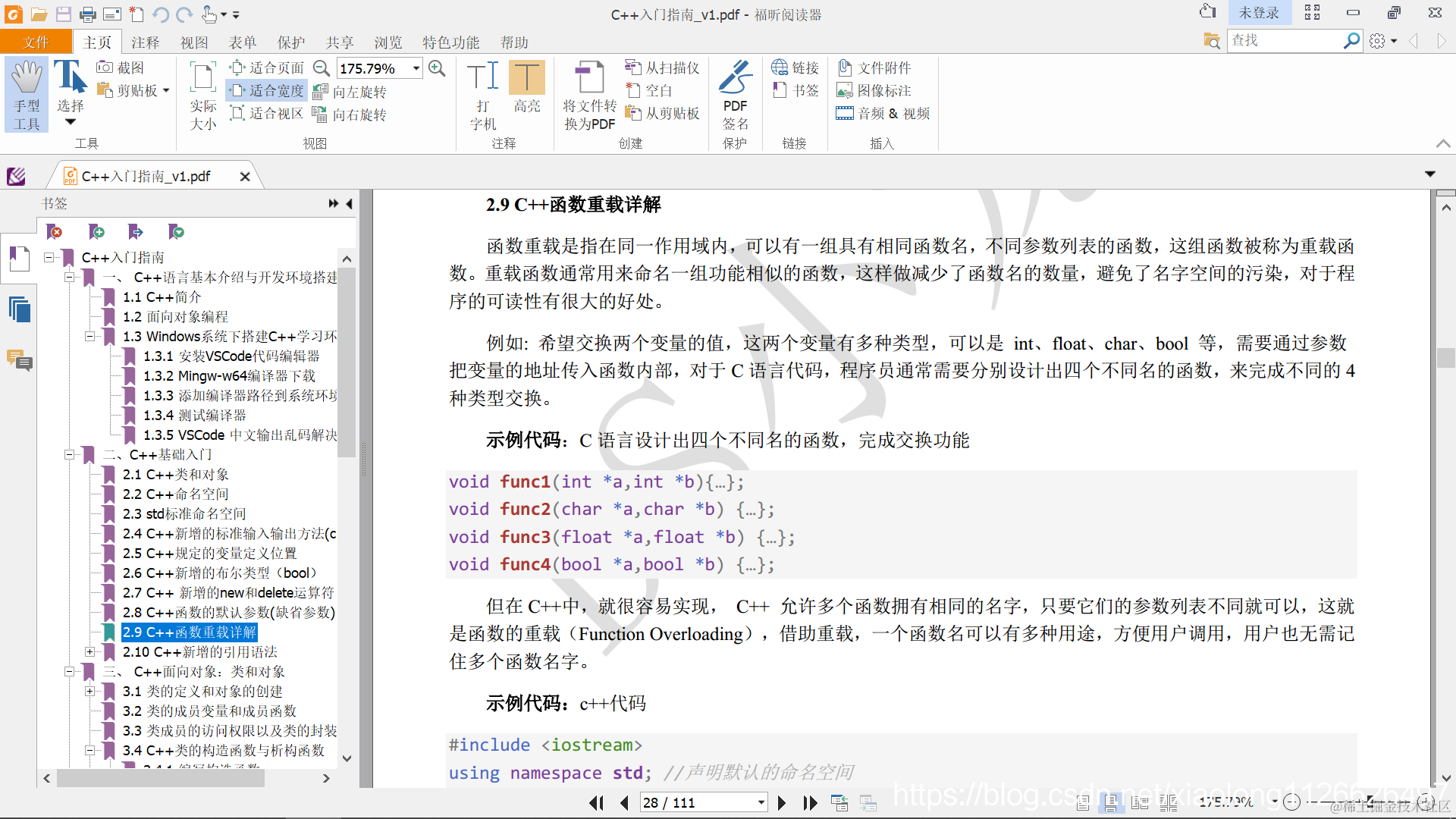This screenshot has height=819, width=1456.
Task: Click the PDF Sign (PDF签名) icon
Action: (x=735, y=77)
